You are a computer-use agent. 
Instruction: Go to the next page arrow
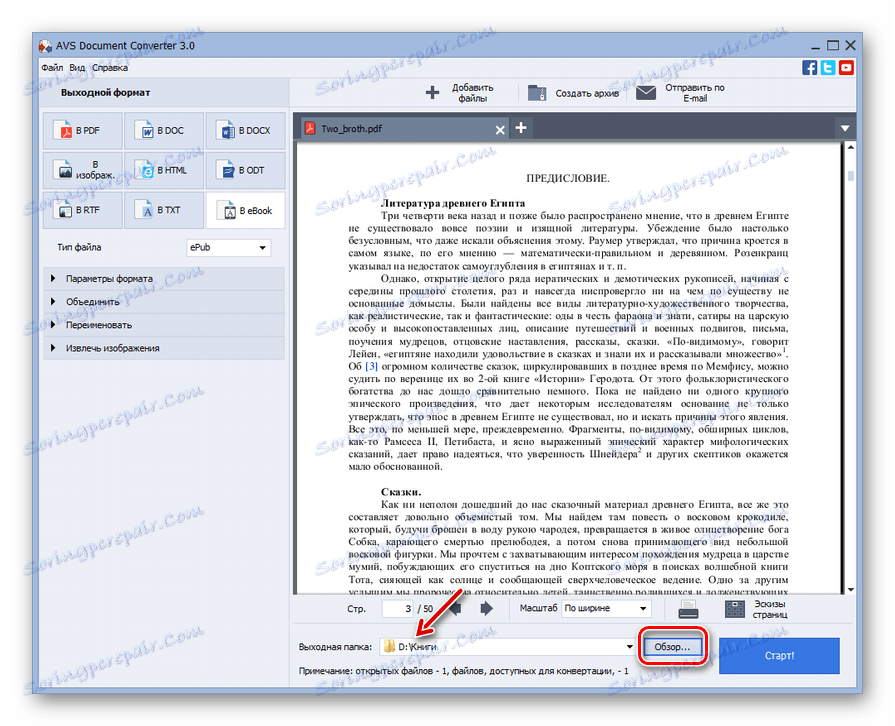coord(486,608)
